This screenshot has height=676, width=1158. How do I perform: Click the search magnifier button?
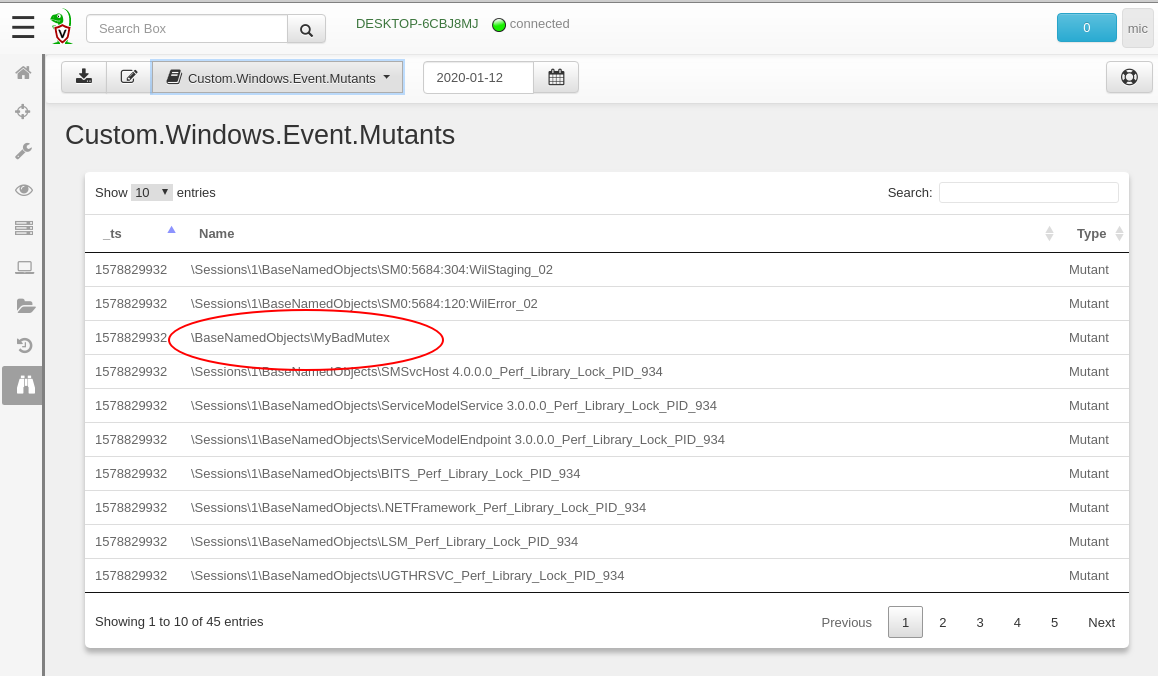[x=306, y=29]
